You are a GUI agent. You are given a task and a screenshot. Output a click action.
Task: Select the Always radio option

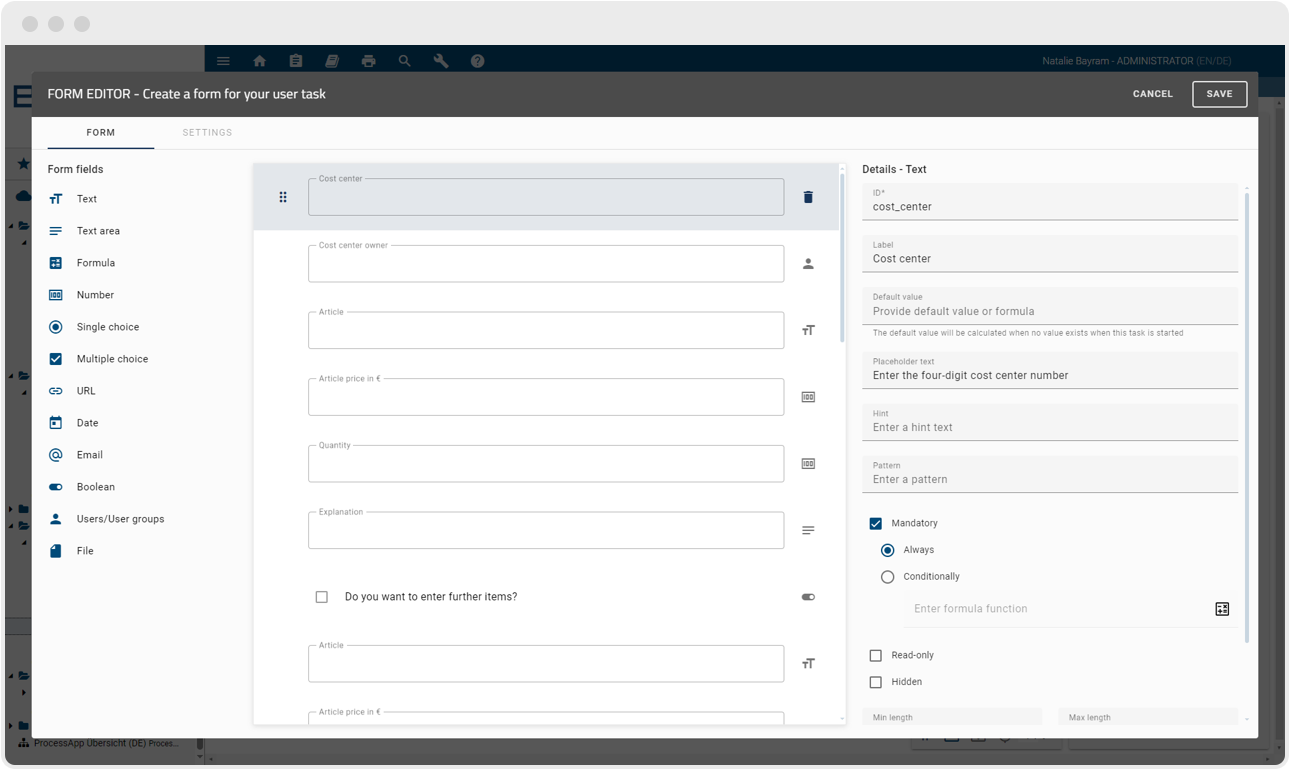[887, 550]
